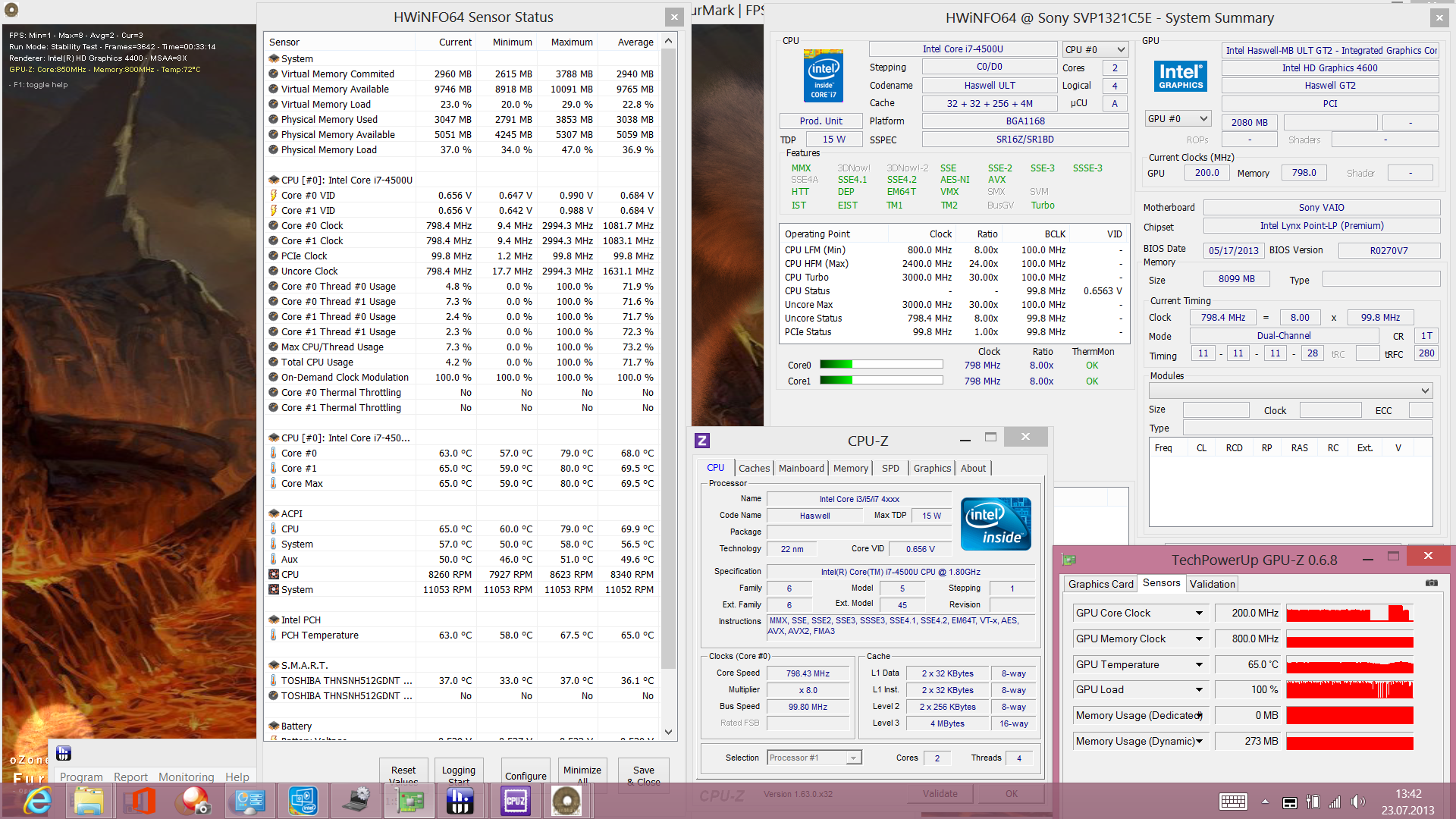This screenshot has width=1456, height=819.
Task: Click the purple CPU-Z taskbar icon
Action: coord(516,801)
